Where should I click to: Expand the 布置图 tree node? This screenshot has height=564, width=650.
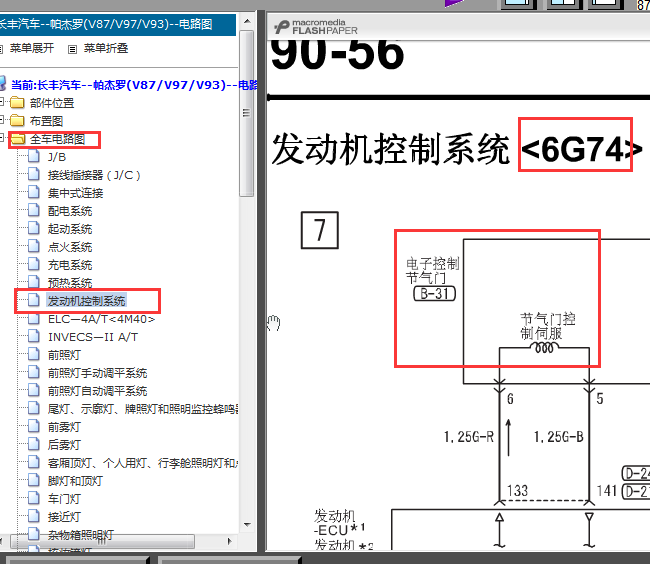[x=1, y=119]
